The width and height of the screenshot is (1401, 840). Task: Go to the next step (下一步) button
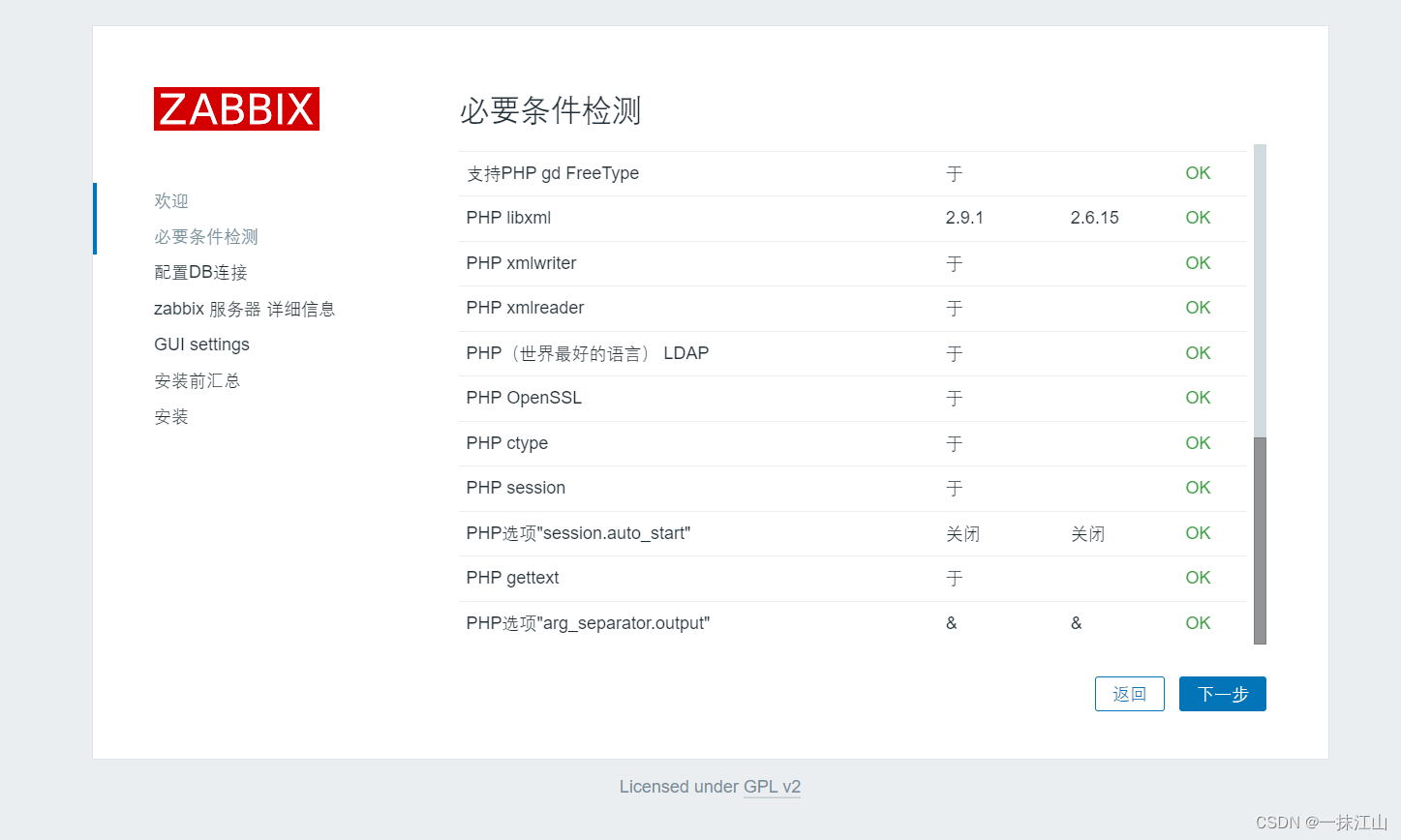point(1222,694)
